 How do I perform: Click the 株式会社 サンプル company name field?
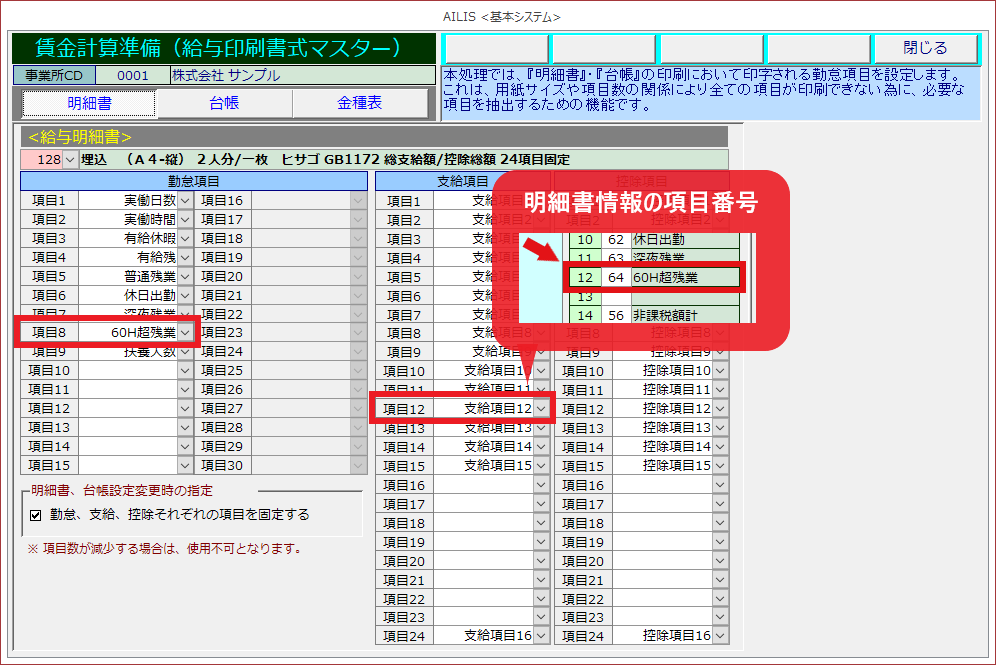(x=301, y=75)
